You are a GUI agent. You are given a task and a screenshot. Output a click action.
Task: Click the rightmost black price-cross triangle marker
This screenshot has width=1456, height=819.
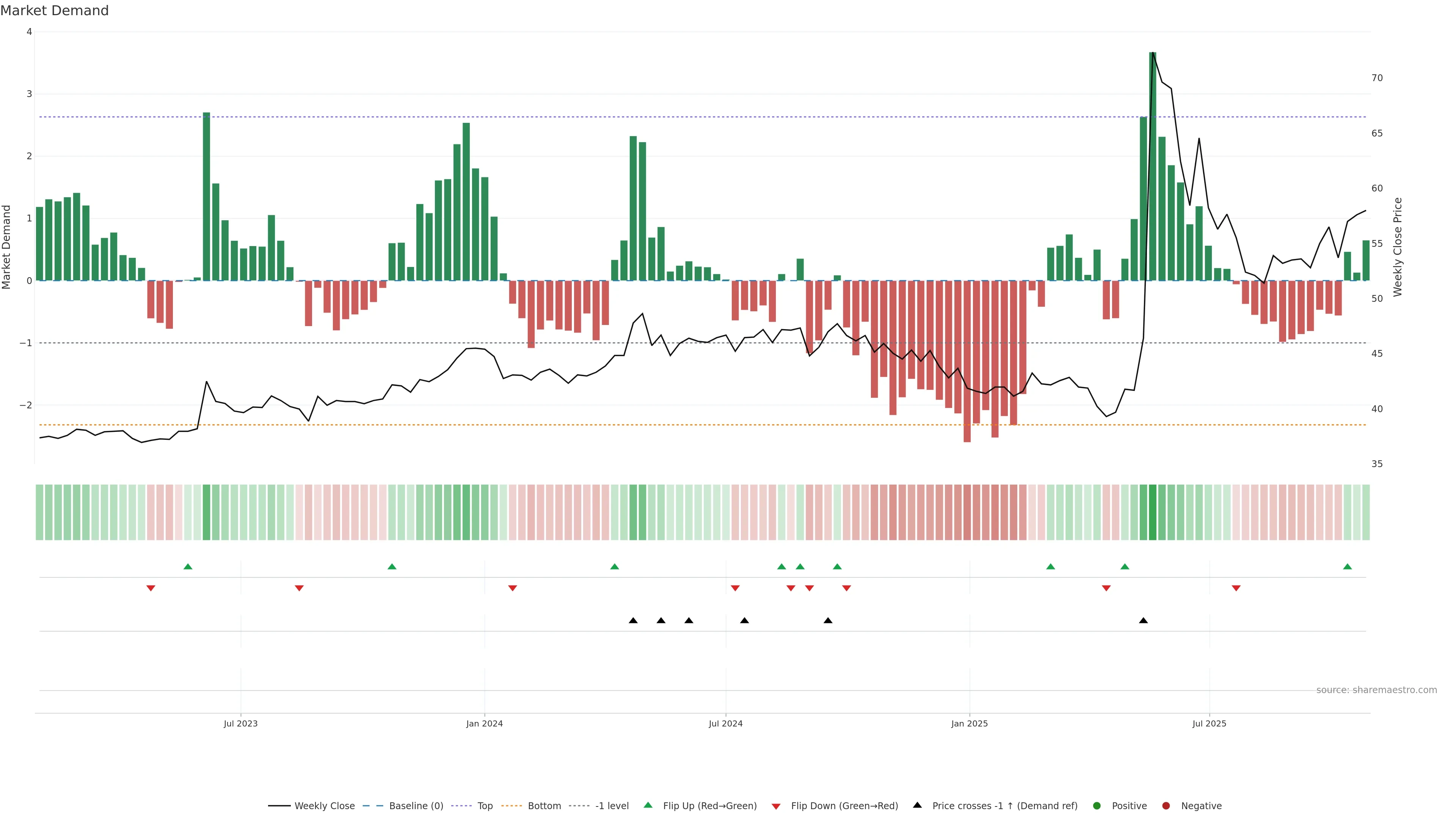pyautogui.click(x=1144, y=621)
